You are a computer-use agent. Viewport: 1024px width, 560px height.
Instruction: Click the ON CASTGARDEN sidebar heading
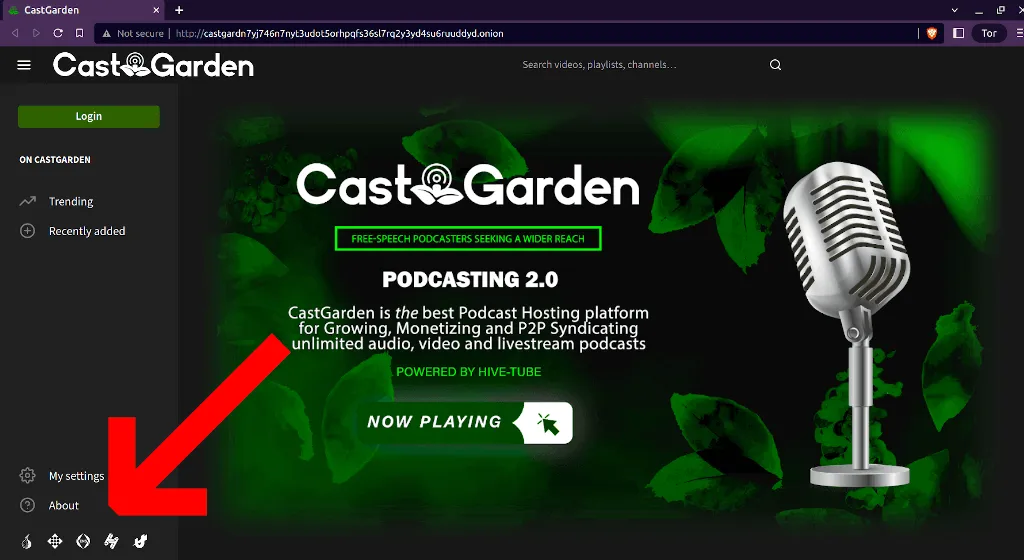pyautogui.click(x=55, y=160)
